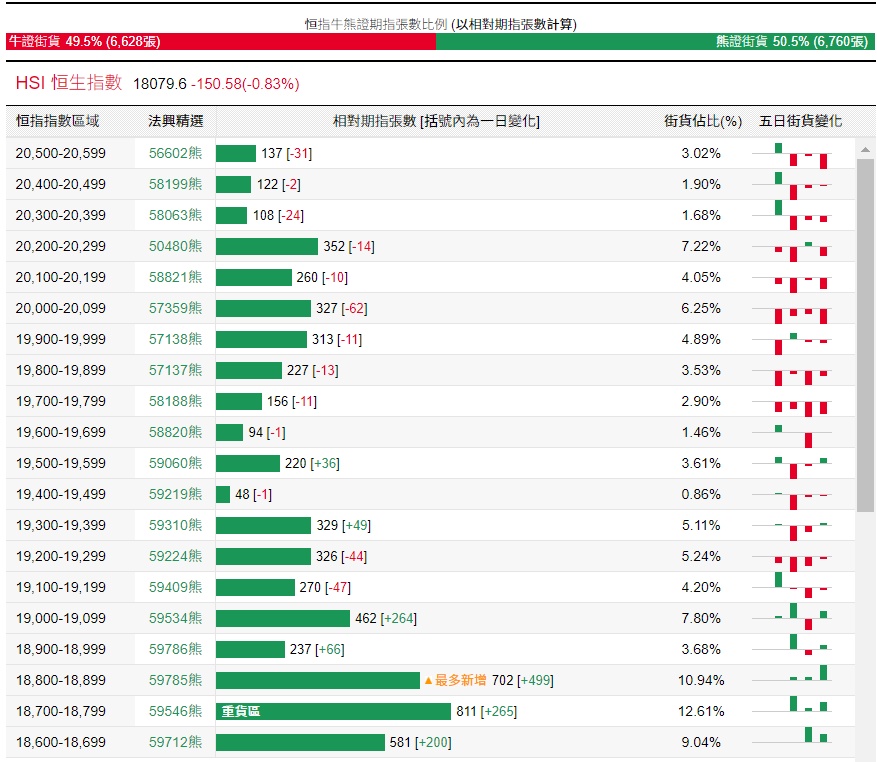The image size is (877, 762).
Task: Open warrant link 57138熊
Action: pos(175,339)
